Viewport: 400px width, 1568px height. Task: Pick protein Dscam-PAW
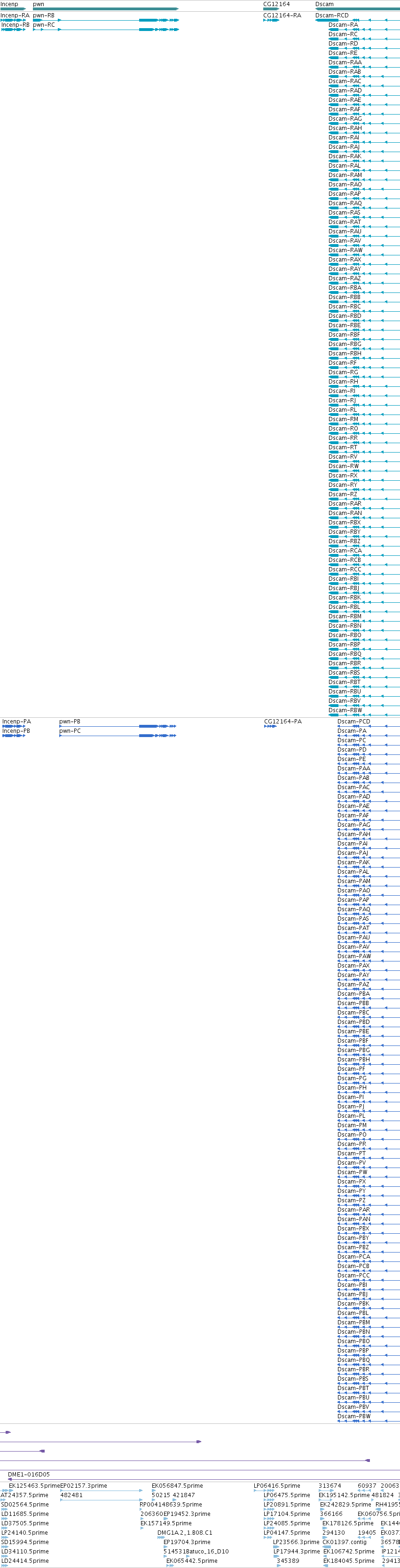click(x=354, y=956)
